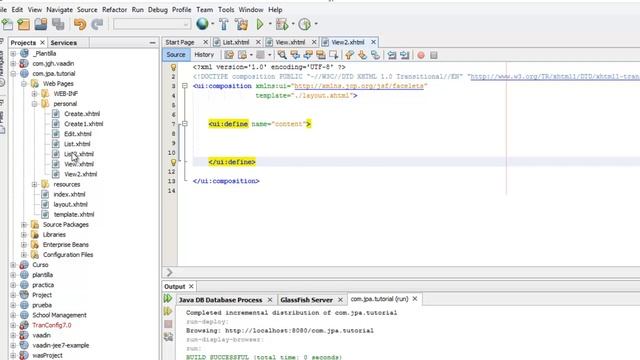
Task: Toggle Highlight Search editor icon
Action: pos(321,55)
